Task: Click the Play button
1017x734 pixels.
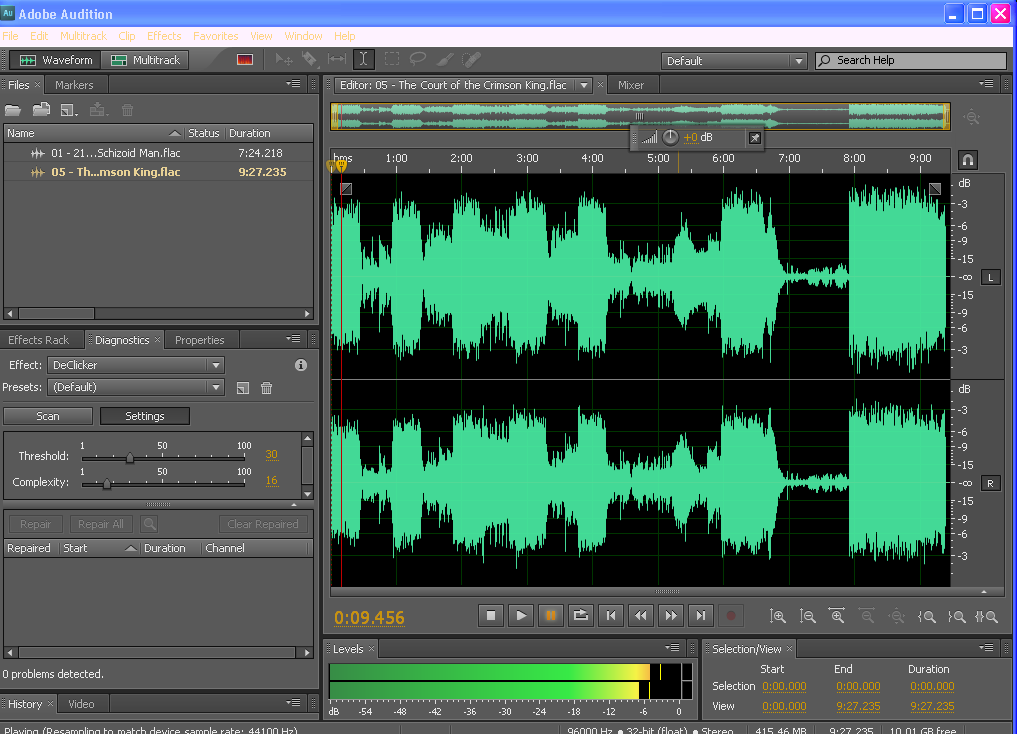Action: (521, 616)
